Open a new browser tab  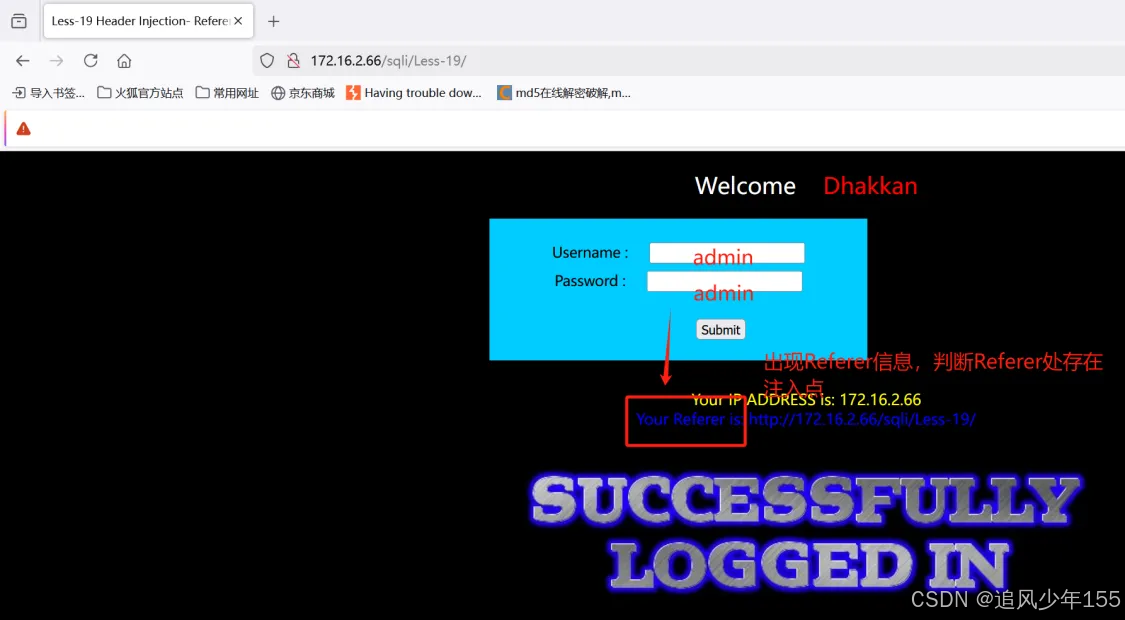pyautogui.click(x=273, y=20)
